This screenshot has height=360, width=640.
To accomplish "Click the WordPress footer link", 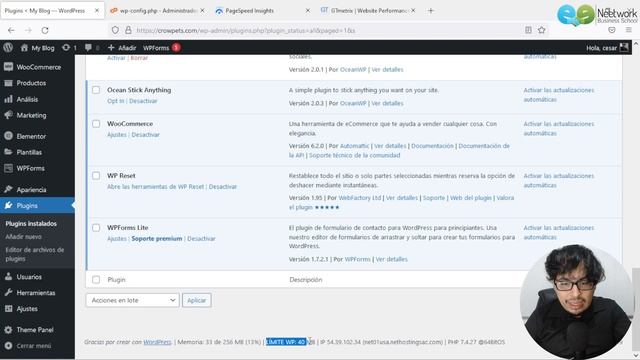I will (x=157, y=342).
